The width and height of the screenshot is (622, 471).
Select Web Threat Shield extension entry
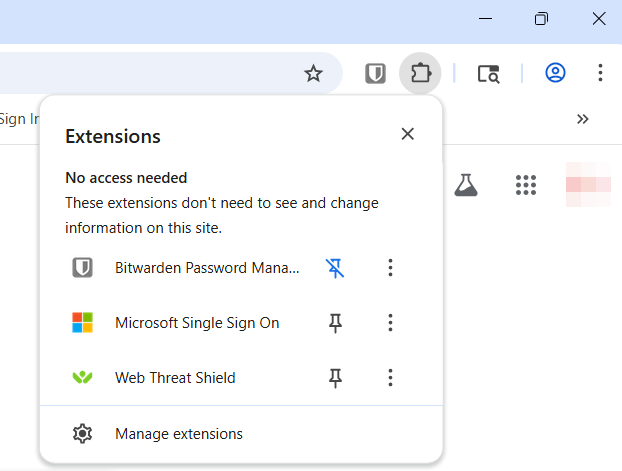pos(175,378)
